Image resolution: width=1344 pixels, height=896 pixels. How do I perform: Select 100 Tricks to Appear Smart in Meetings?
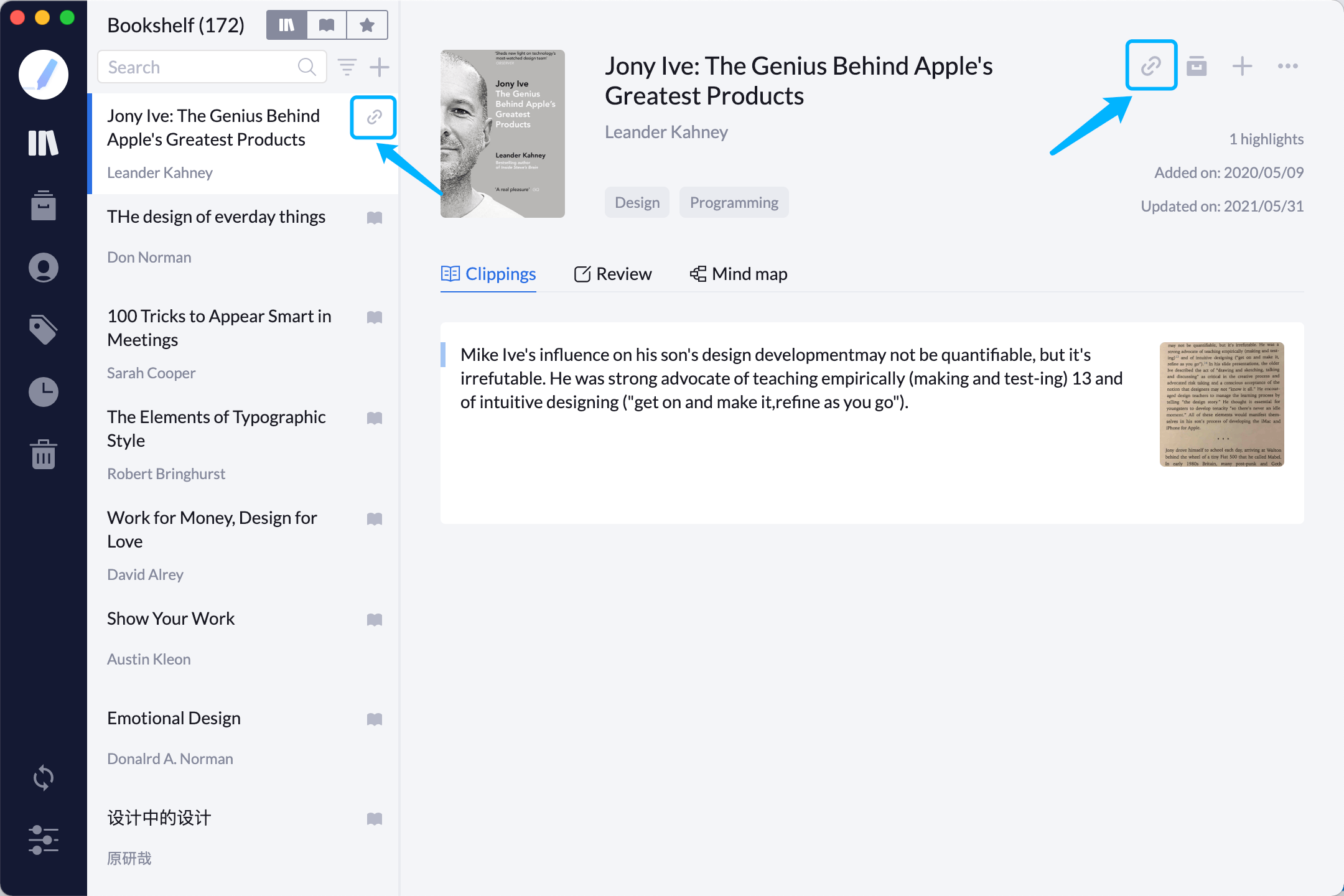point(244,345)
